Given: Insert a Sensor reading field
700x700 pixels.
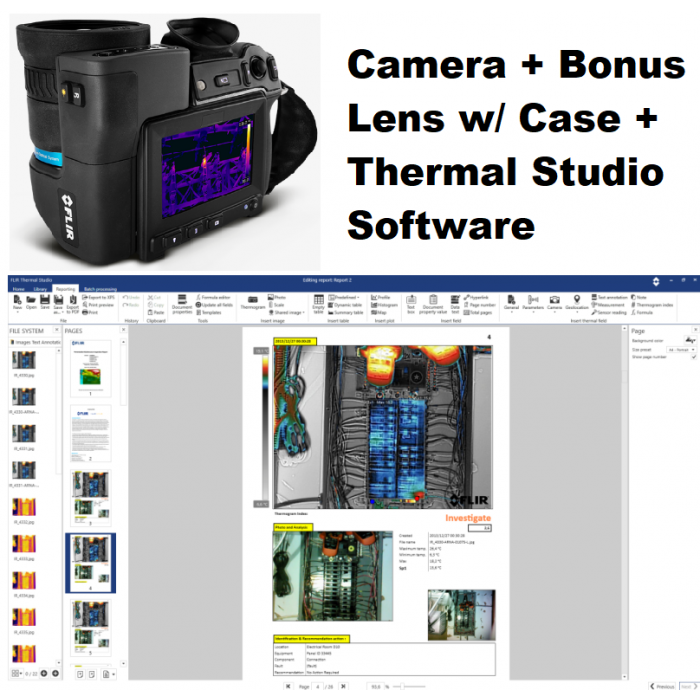Looking at the screenshot, I should 609,312.
